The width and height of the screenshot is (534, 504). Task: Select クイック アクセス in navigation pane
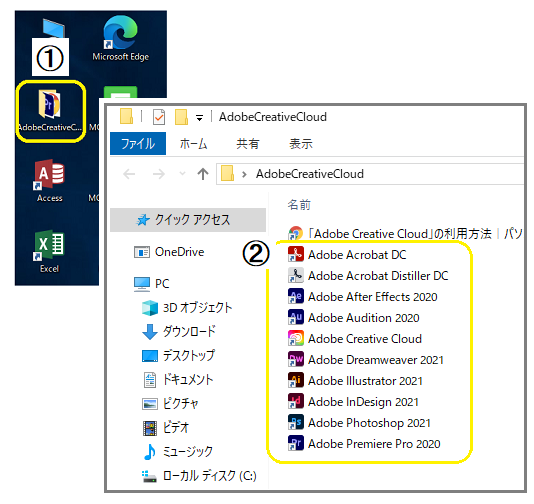click(188, 220)
